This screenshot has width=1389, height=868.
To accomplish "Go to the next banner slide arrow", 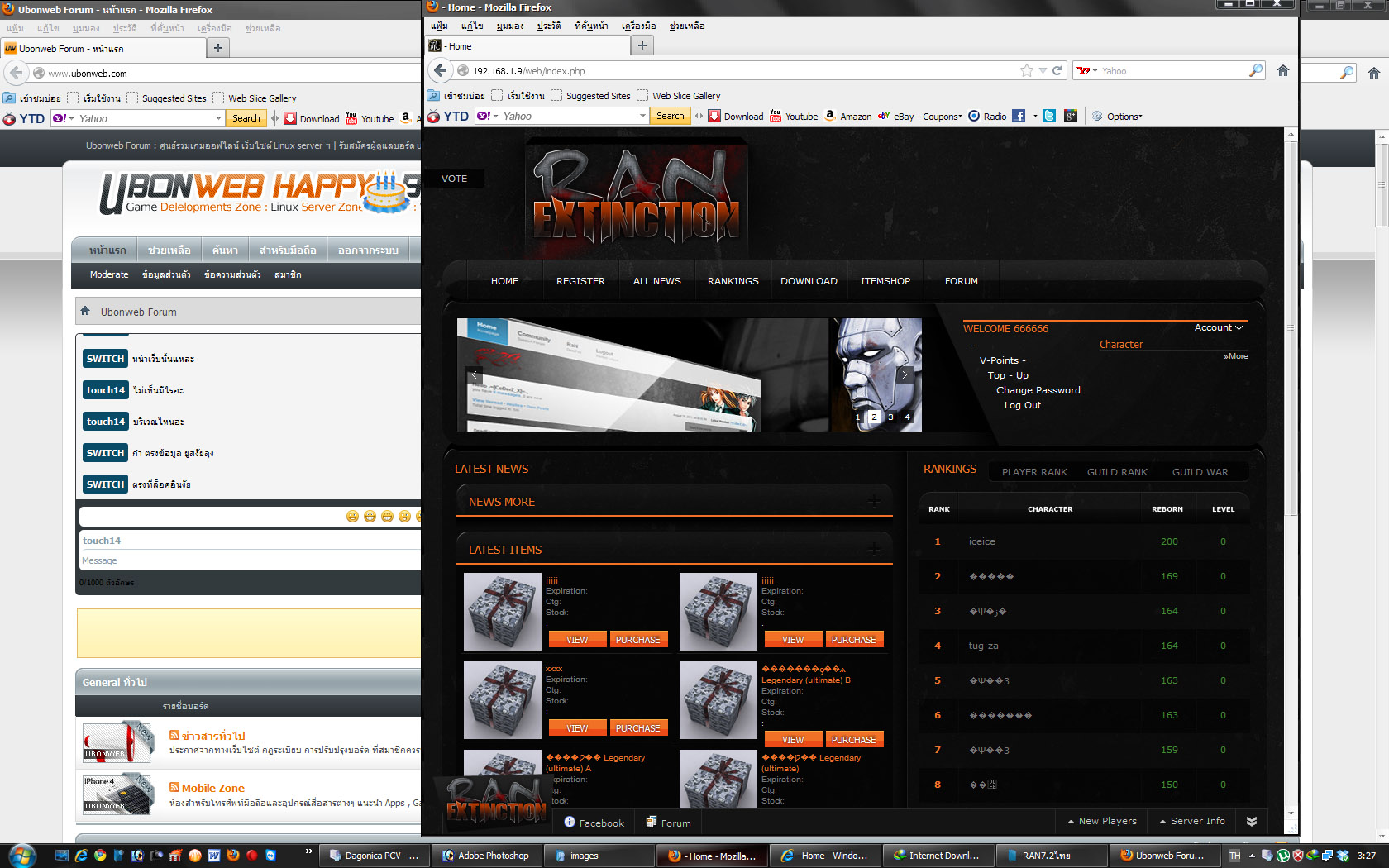I will [905, 374].
